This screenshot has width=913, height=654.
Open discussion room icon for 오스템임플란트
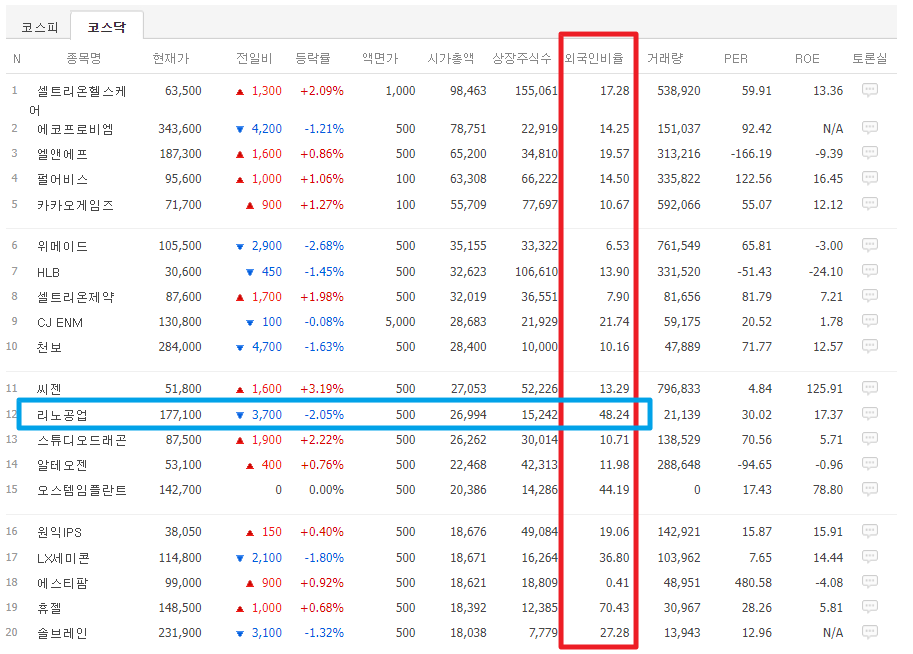coord(869,490)
